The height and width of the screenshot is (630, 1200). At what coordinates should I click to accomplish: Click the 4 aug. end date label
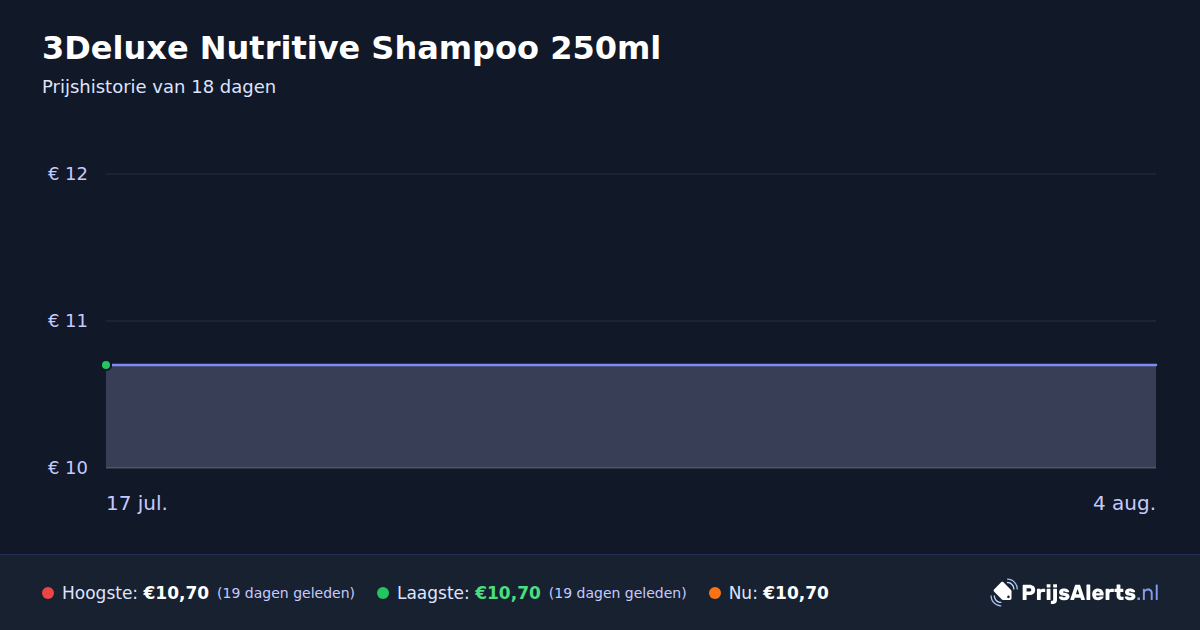1124,503
